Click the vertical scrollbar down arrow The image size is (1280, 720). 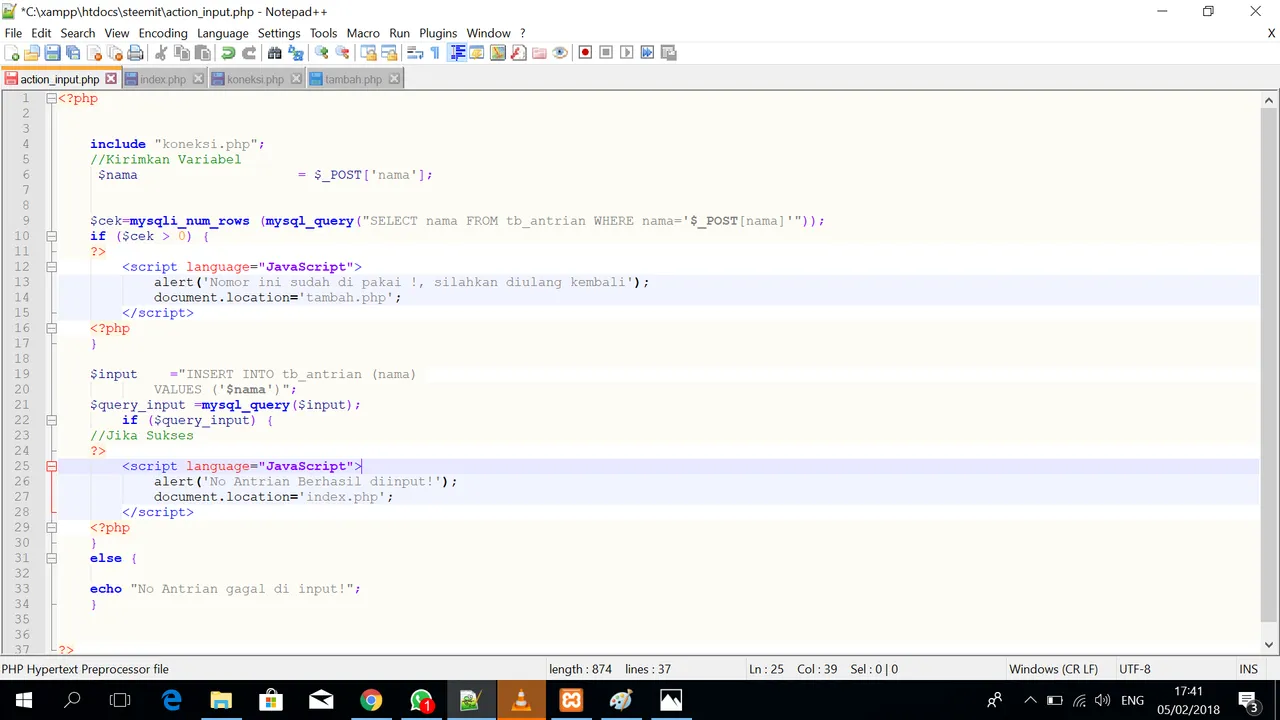tap(1269, 645)
